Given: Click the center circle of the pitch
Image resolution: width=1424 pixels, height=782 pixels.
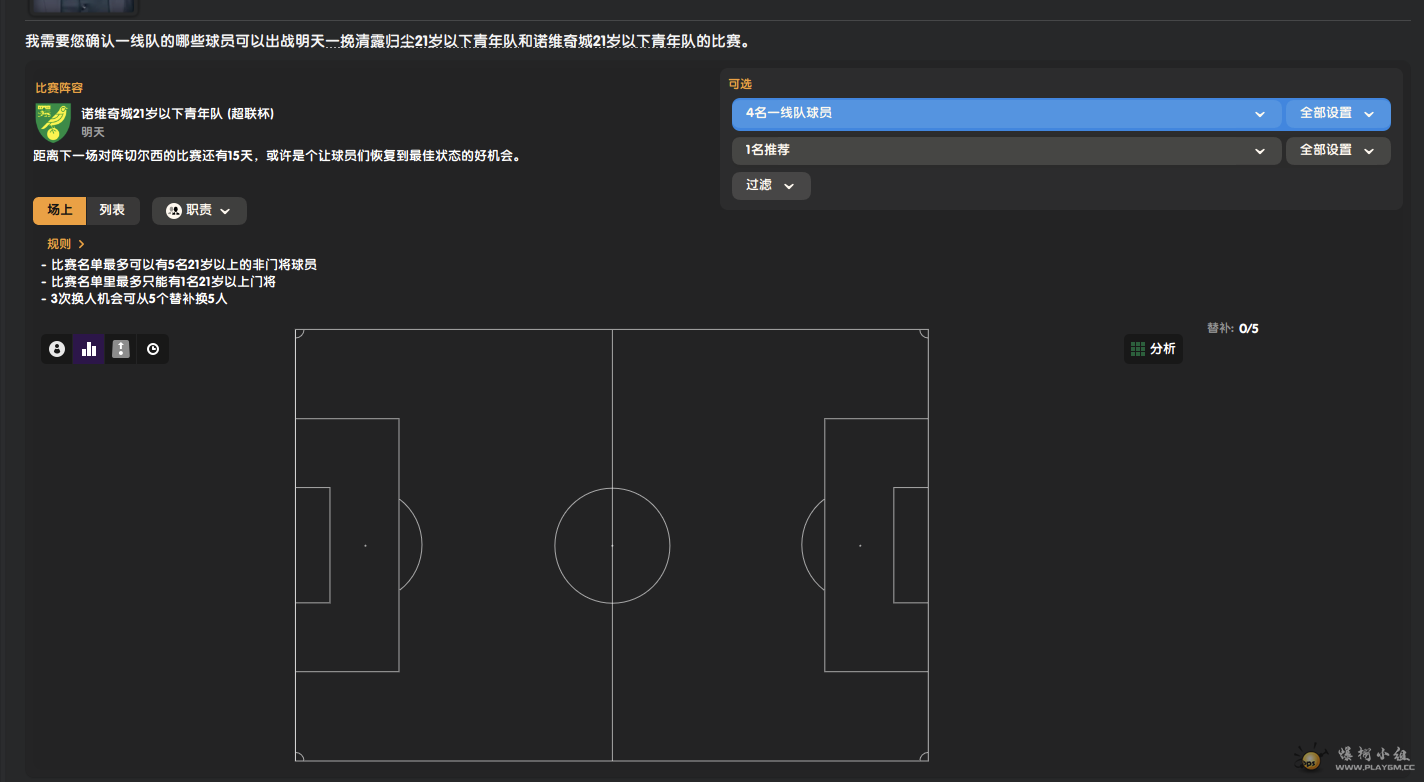Looking at the screenshot, I should 612,545.
